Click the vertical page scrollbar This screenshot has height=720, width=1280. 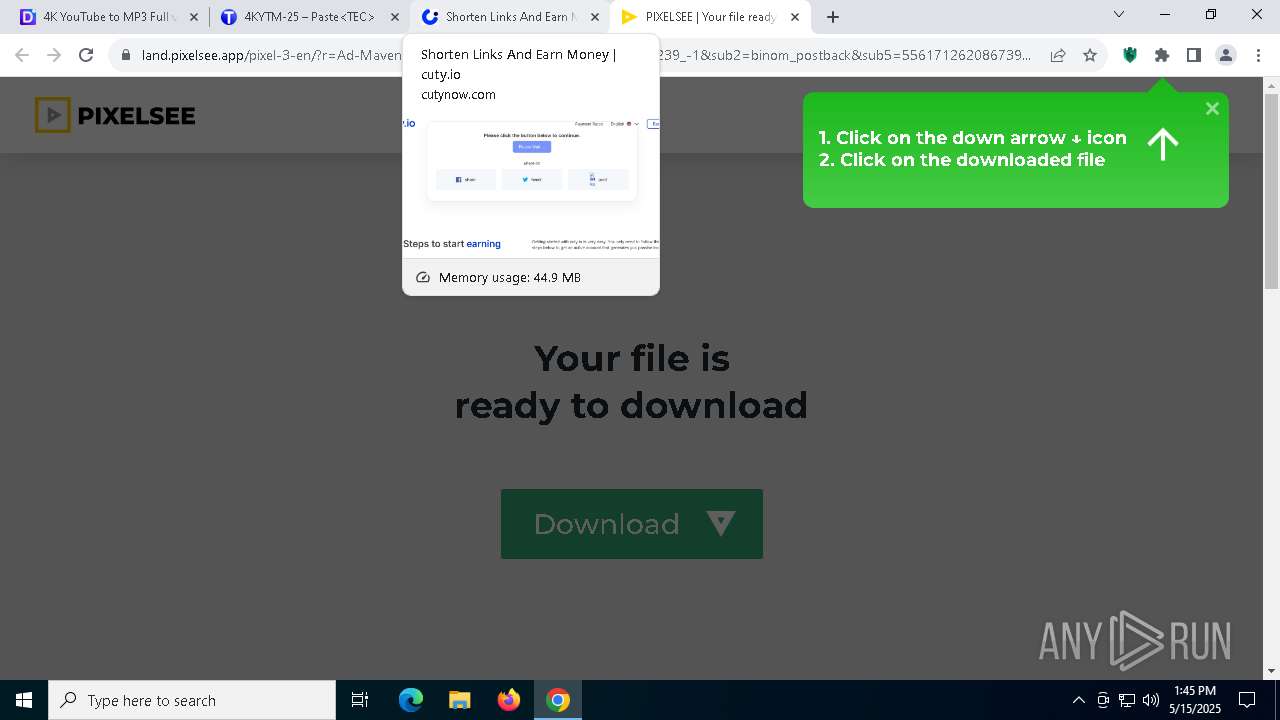click(1271, 190)
